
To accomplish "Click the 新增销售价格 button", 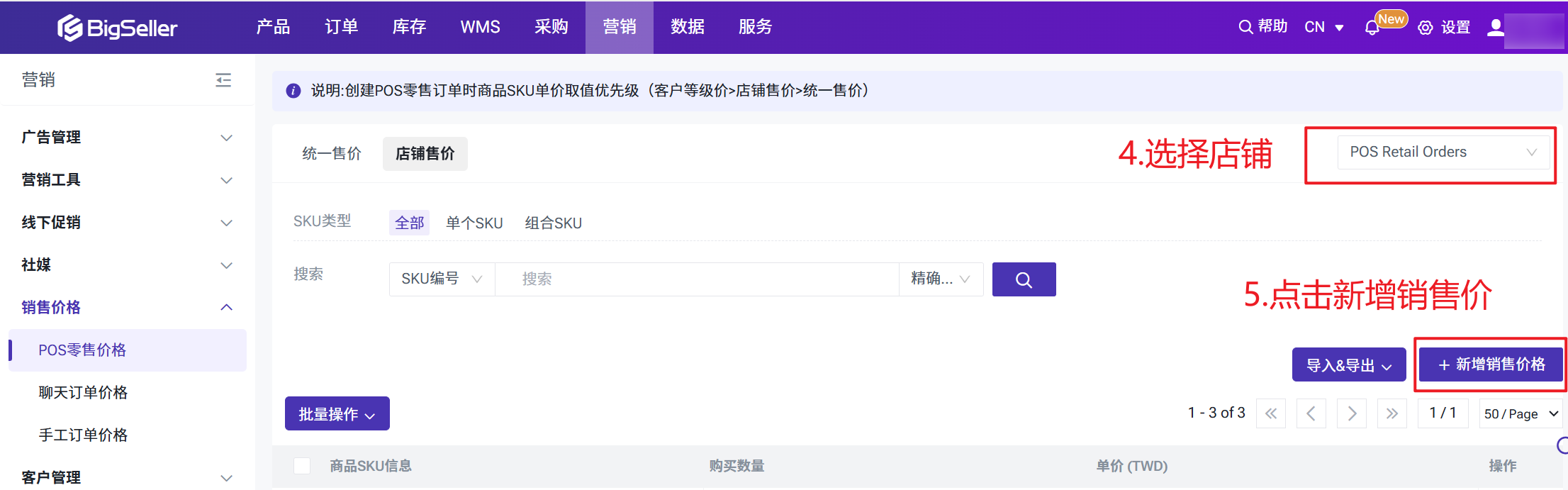I will point(1491,364).
